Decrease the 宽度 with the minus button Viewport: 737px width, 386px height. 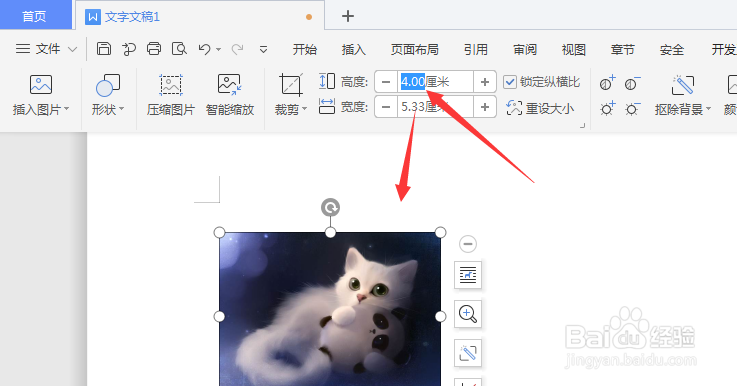click(386, 107)
